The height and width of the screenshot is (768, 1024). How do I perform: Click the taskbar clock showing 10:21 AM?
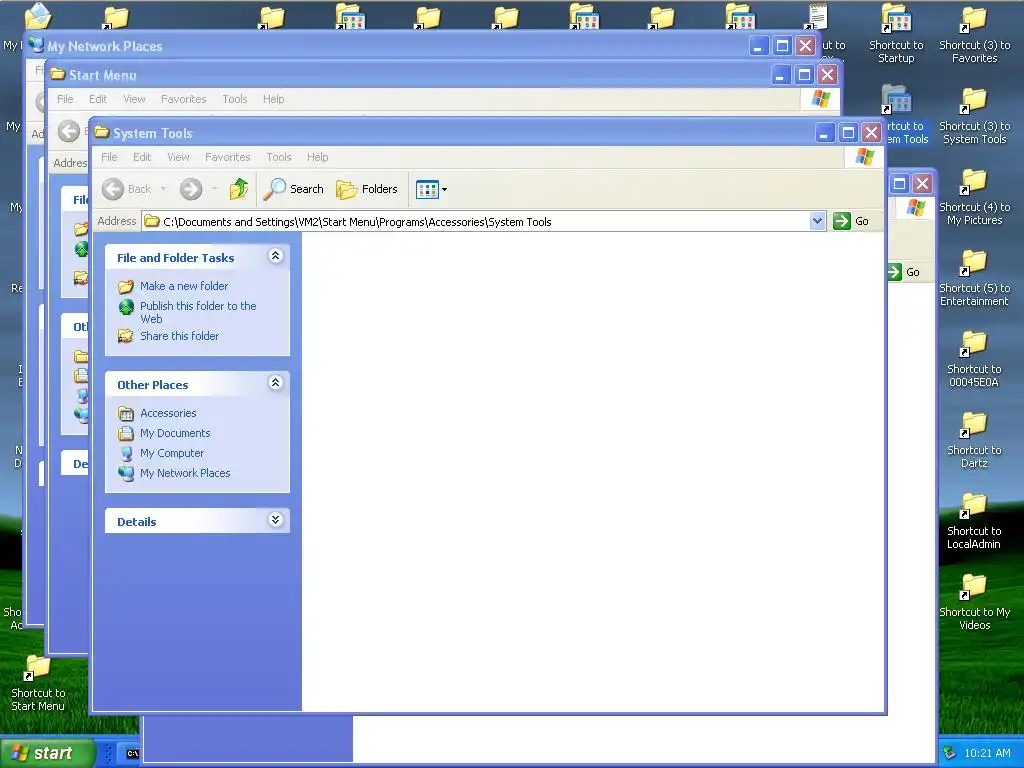click(987, 754)
